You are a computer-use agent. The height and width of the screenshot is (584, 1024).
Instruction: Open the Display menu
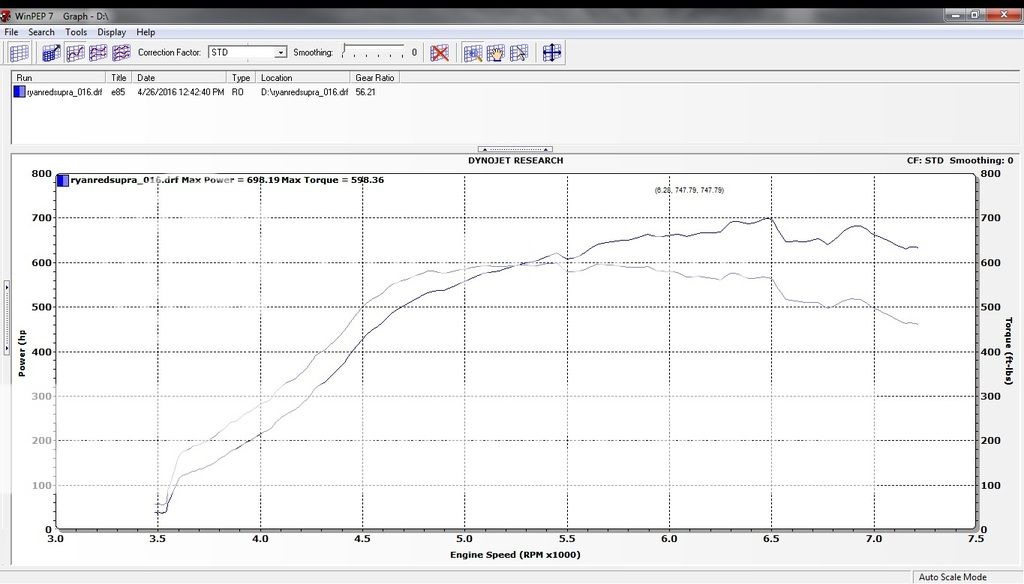pos(111,31)
